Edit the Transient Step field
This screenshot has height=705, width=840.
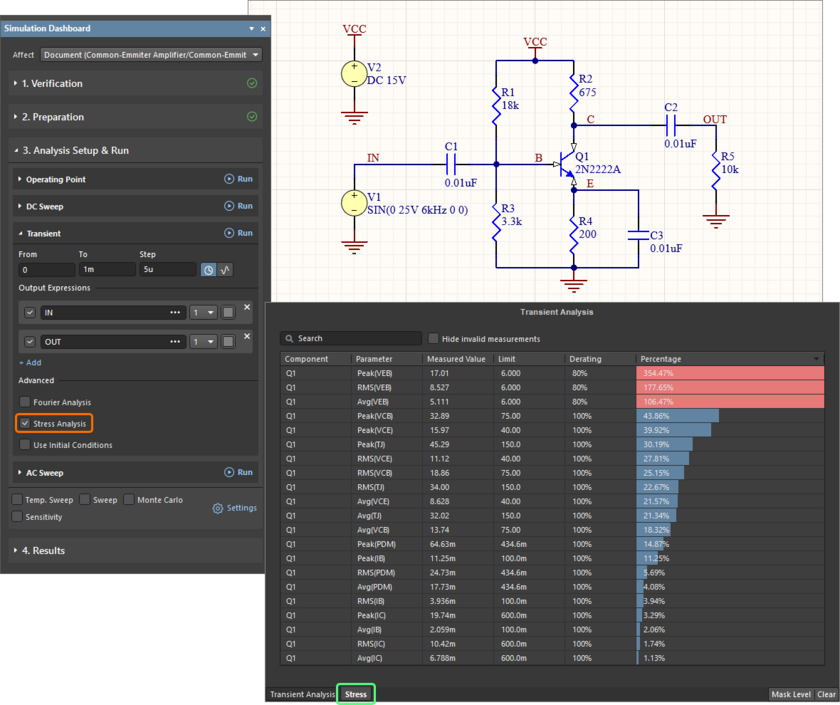(x=168, y=269)
